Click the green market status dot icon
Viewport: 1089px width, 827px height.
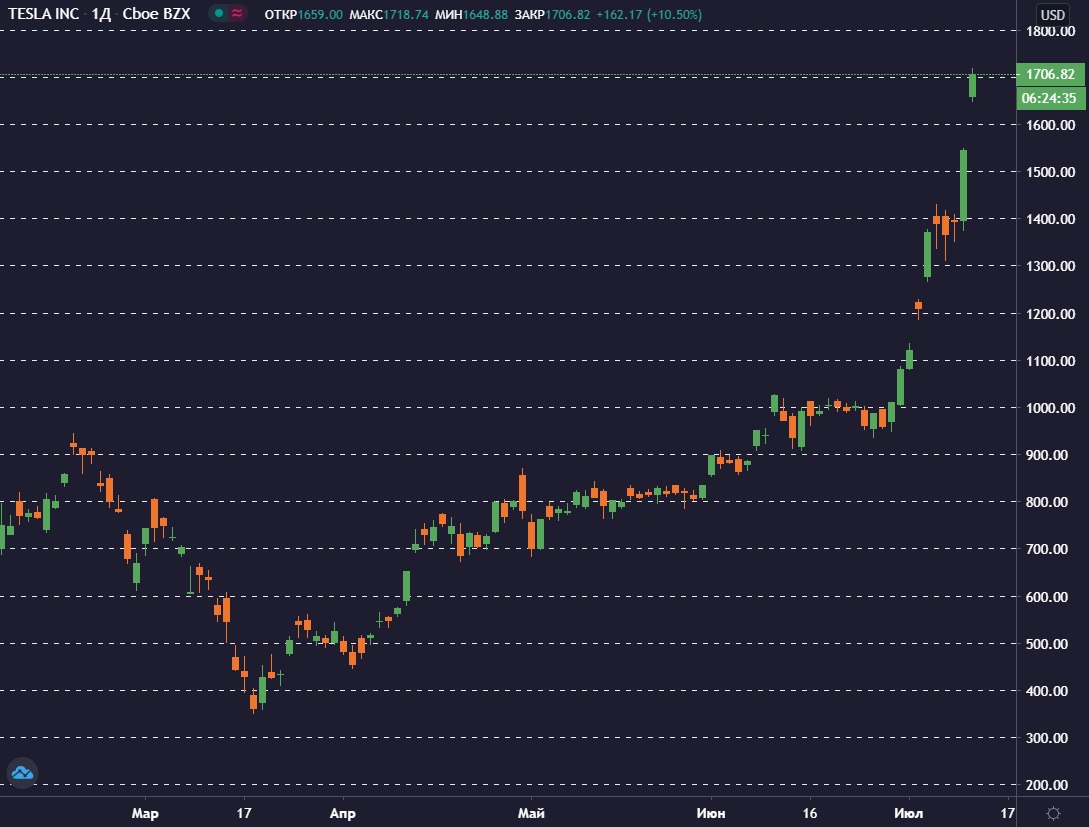tap(219, 13)
